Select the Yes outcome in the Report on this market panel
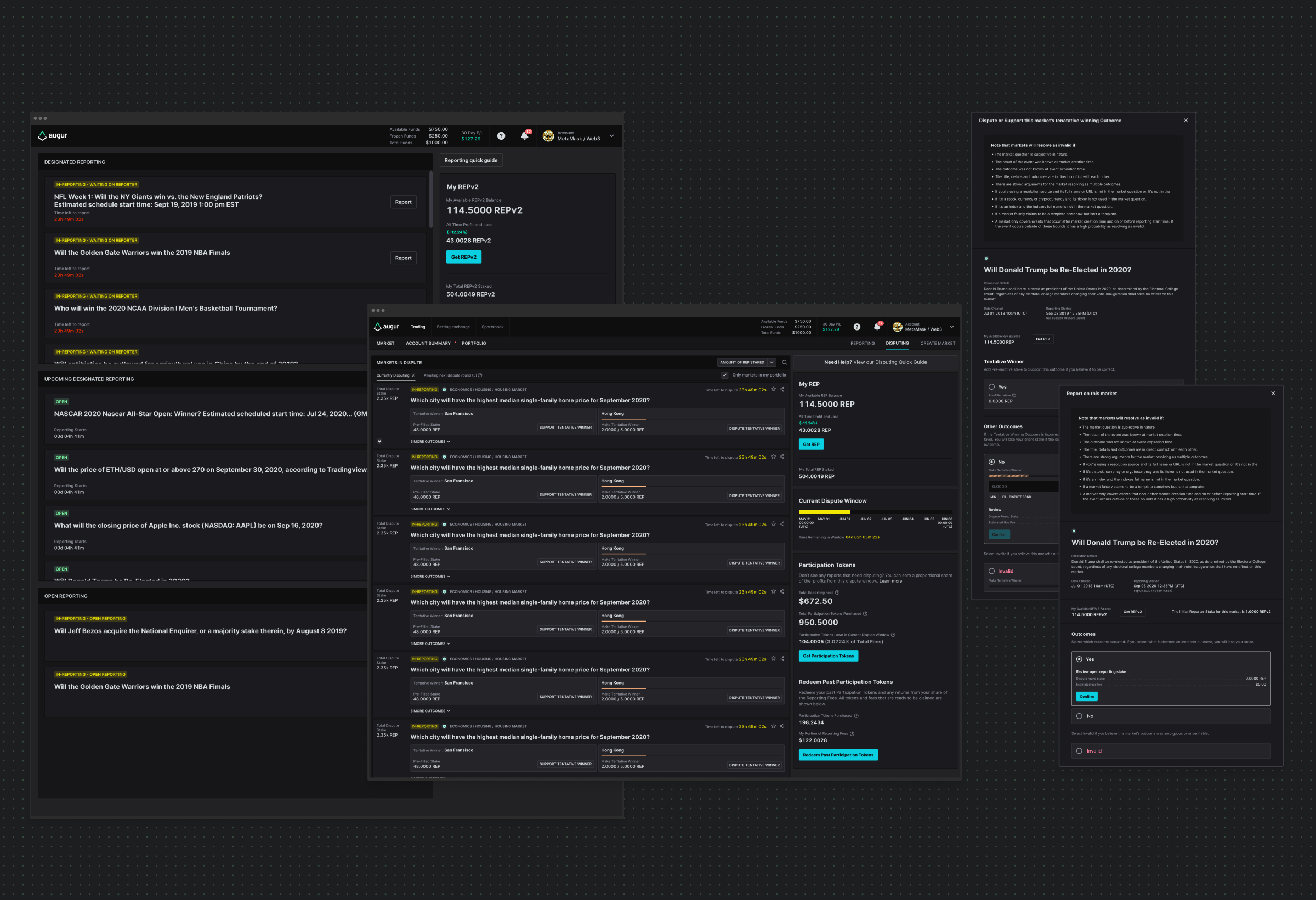 click(1079, 659)
